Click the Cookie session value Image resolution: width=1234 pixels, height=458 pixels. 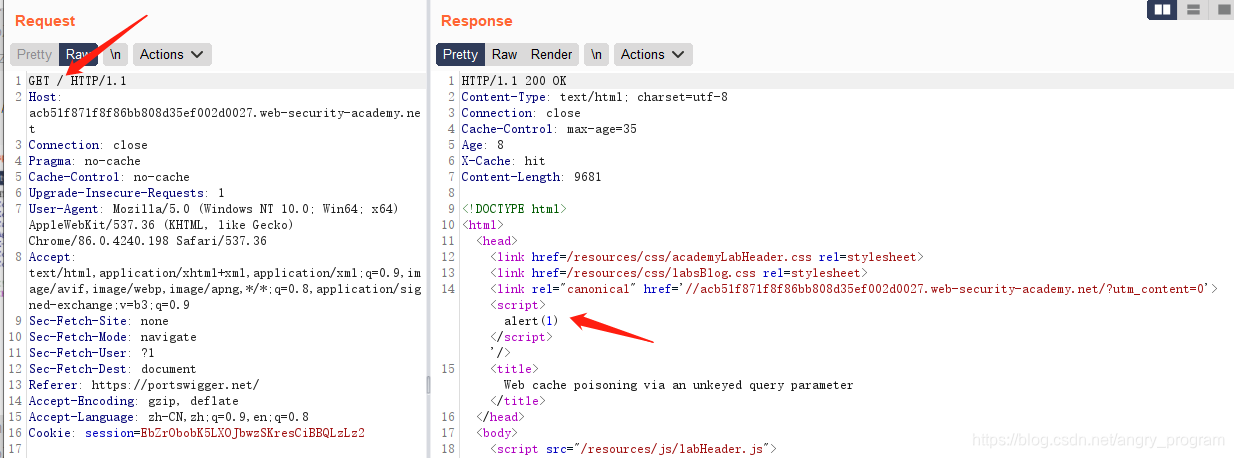coord(252,433)
